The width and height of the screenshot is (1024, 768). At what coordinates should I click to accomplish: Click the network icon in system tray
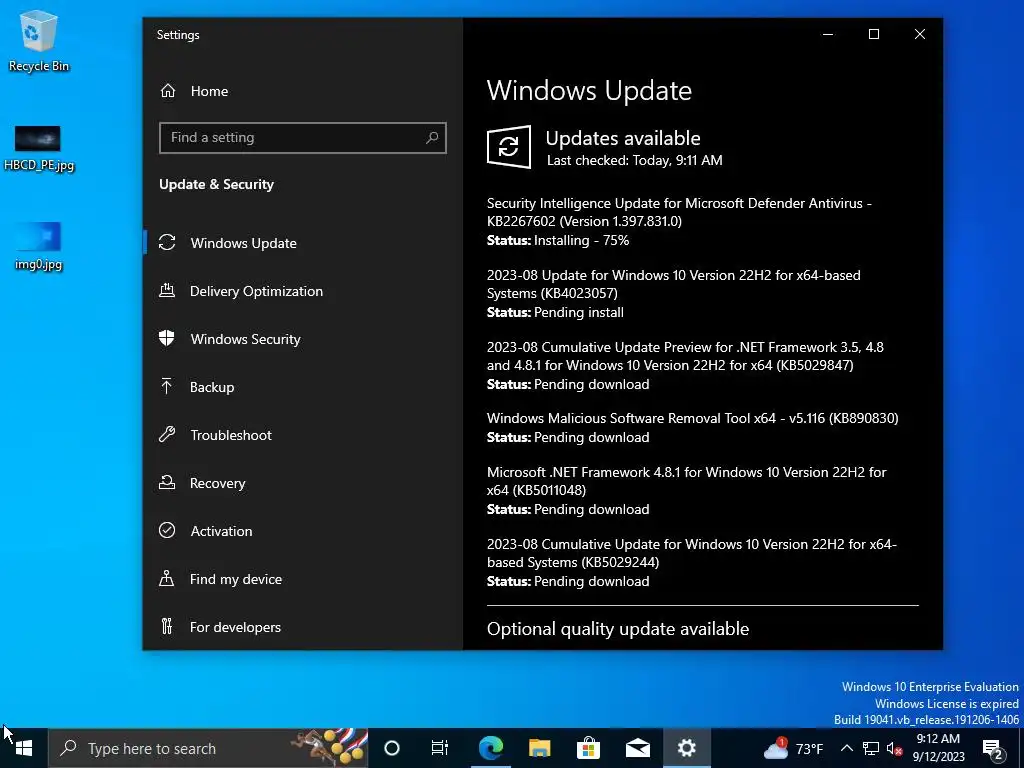pos(871,748)
